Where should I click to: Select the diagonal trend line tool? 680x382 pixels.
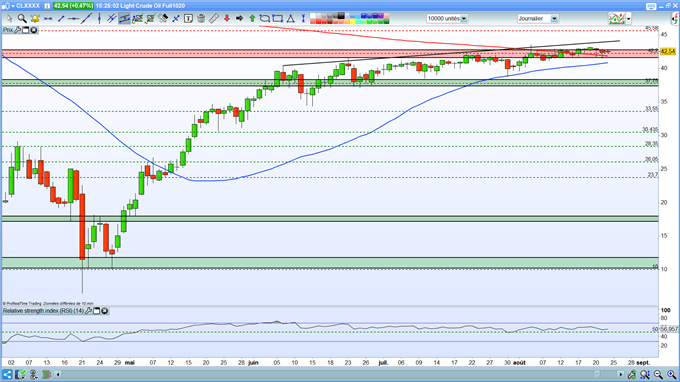[86, 19]
